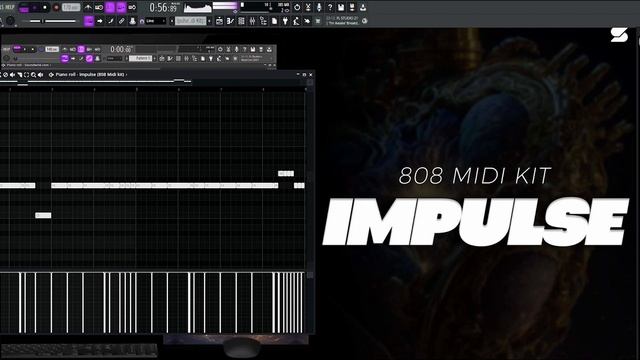
Task: Select the short low note below the main row
Action: (x=43, y=215)
